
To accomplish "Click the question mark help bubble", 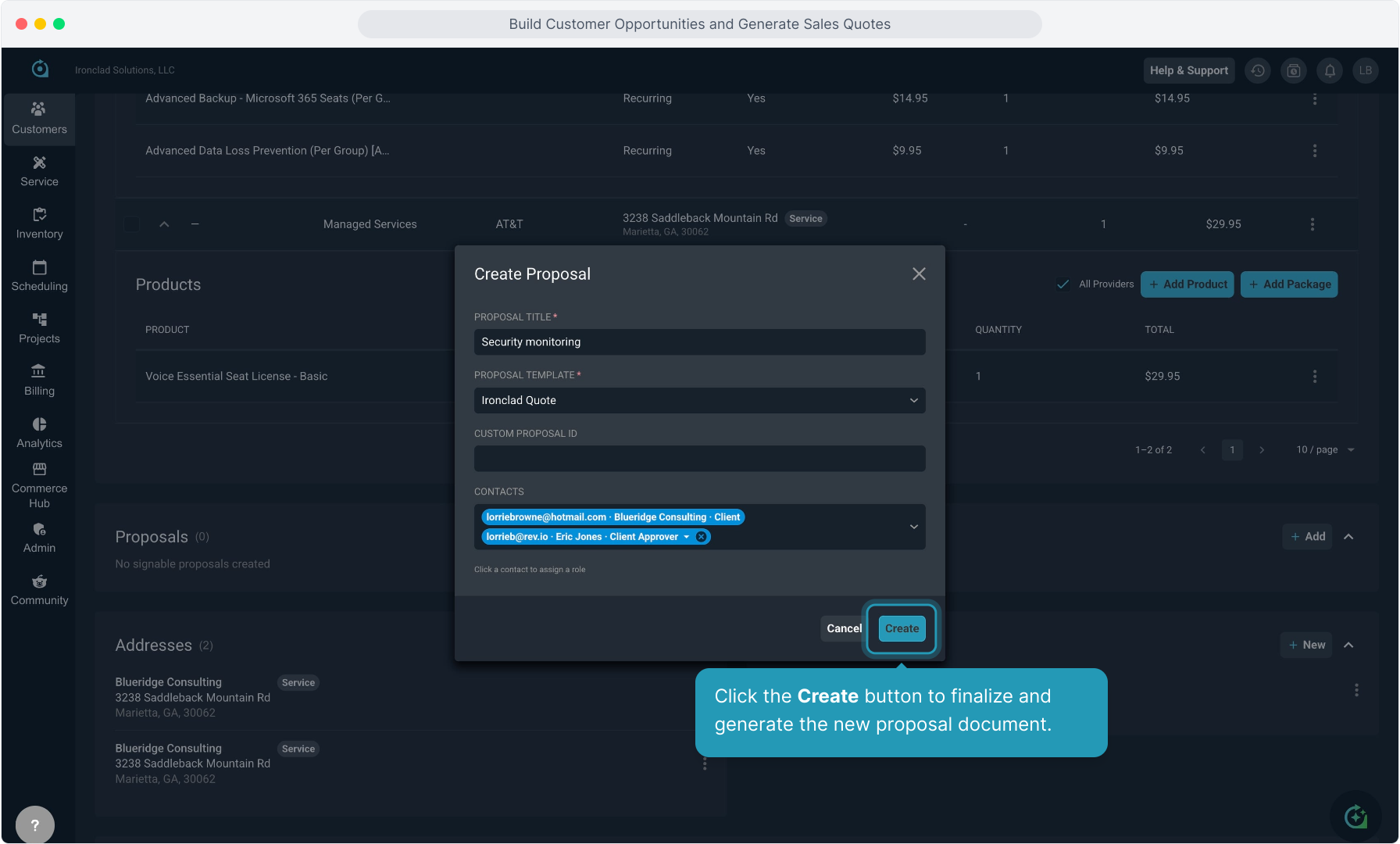I will click(35, 824).
